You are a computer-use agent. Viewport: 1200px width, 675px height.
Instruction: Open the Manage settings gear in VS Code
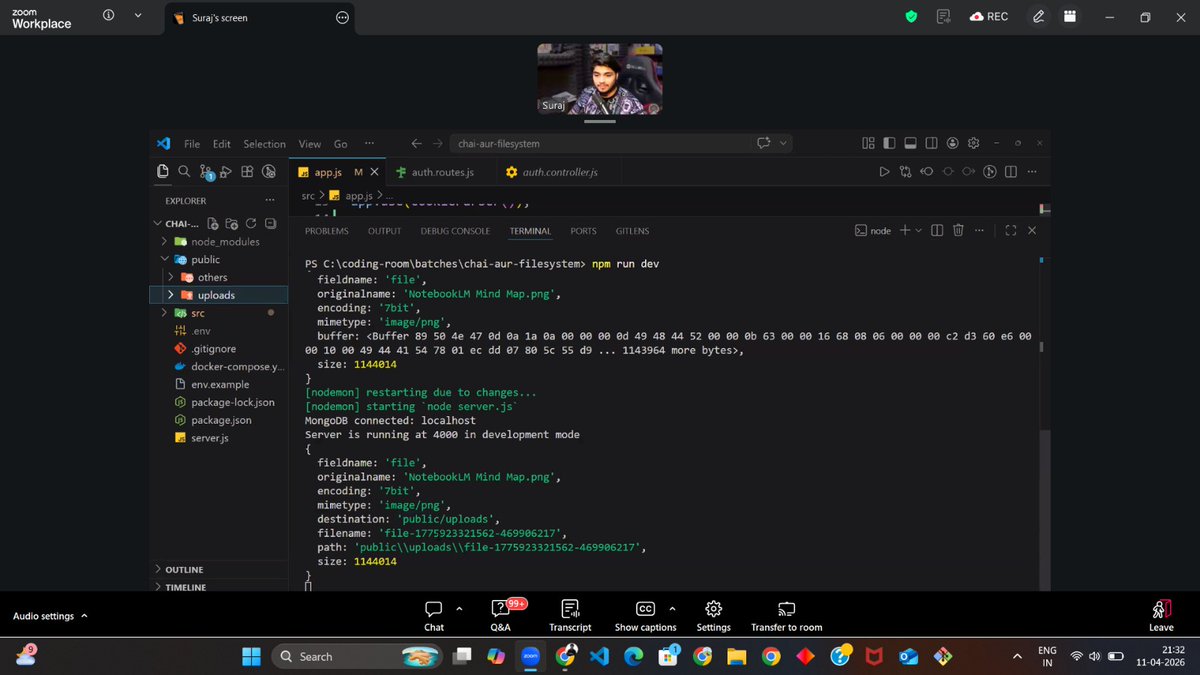point(972,143)
